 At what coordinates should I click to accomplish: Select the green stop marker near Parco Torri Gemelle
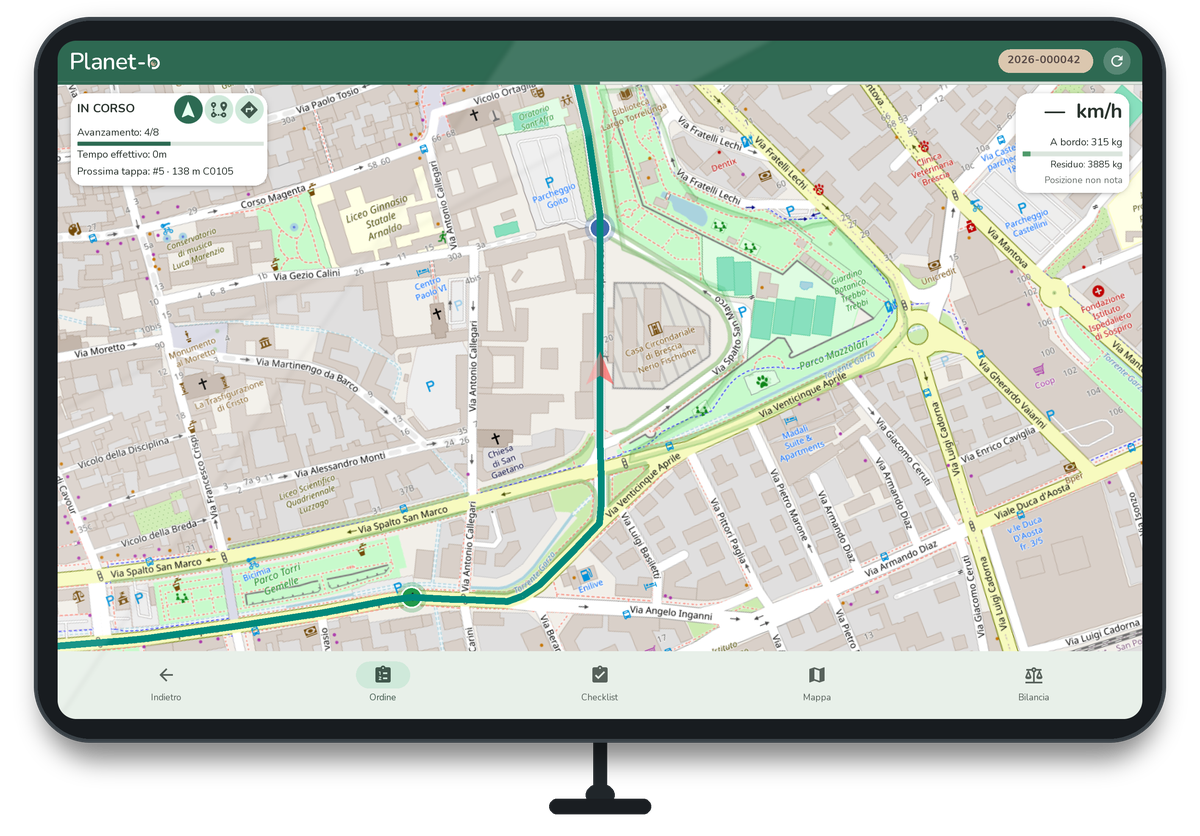(x=411, y=599)
